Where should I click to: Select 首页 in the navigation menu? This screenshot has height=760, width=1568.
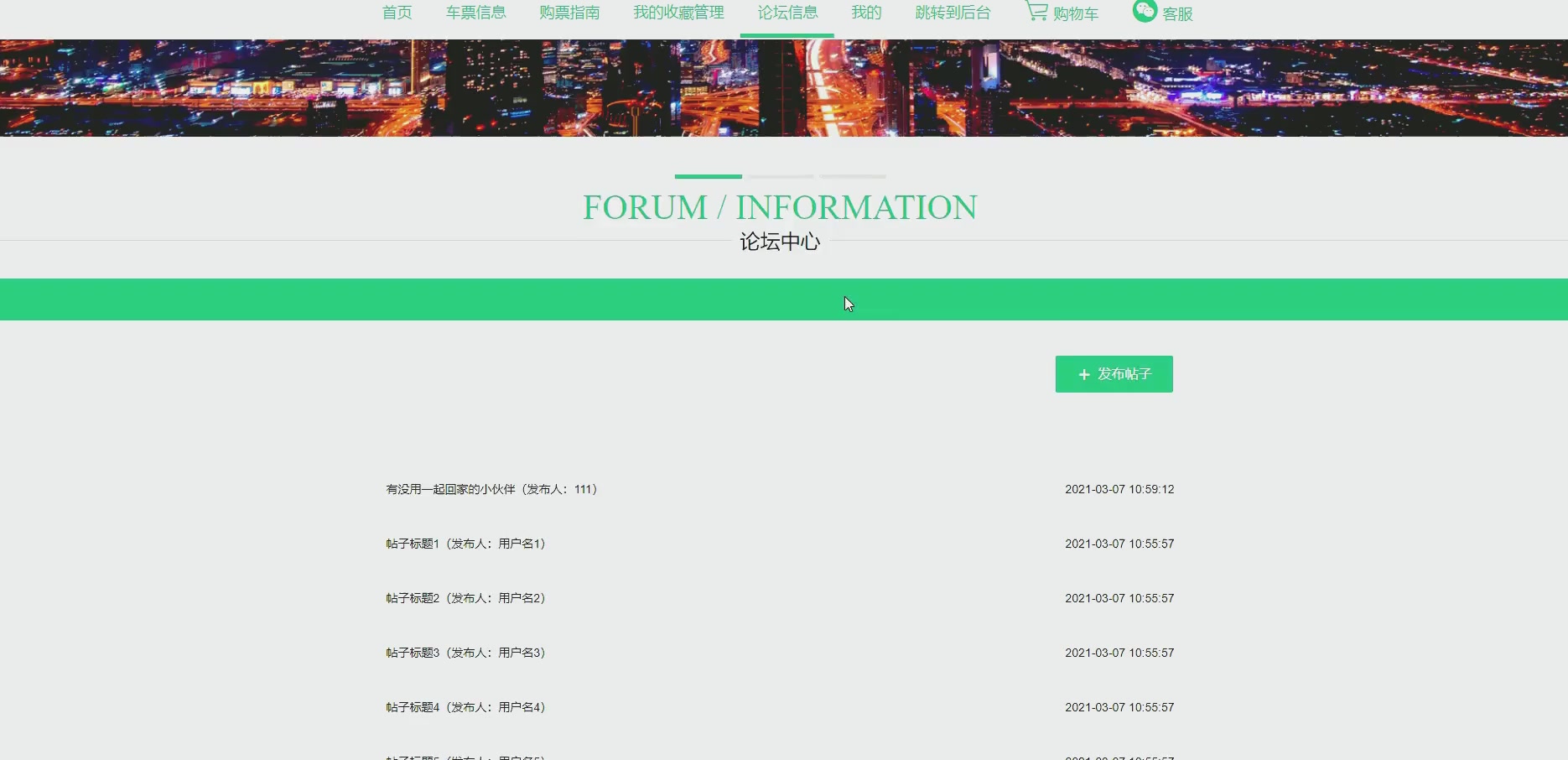pos(397,13)
